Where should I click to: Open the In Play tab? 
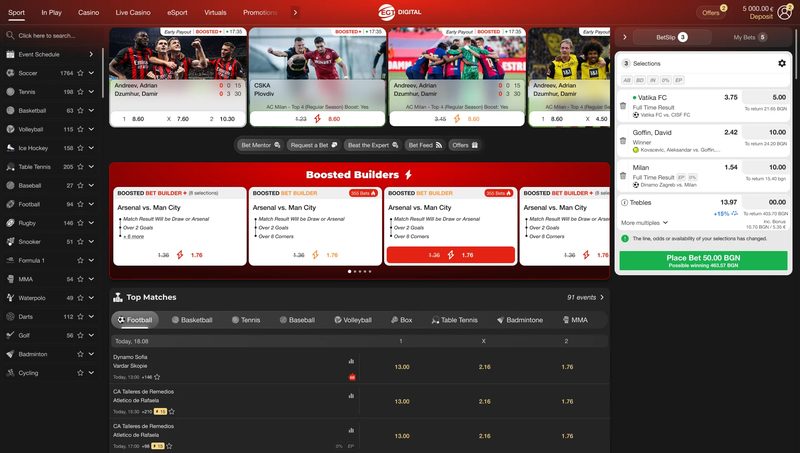click(x=52, y=12)
